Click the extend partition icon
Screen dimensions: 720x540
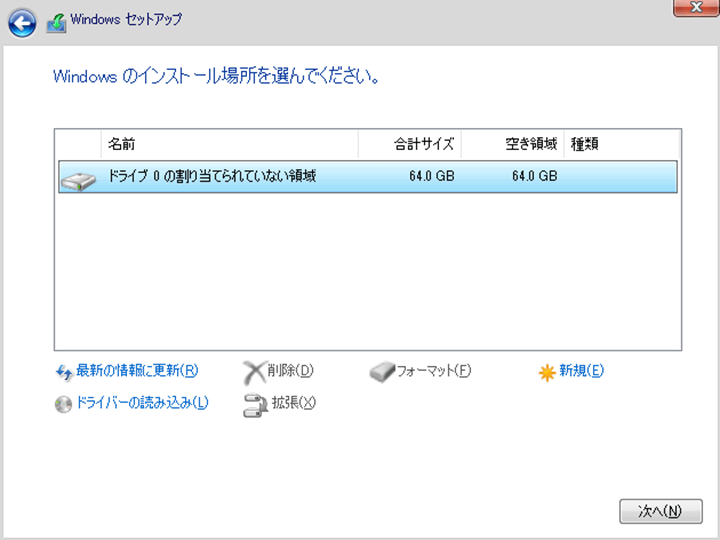pos(255,405)
